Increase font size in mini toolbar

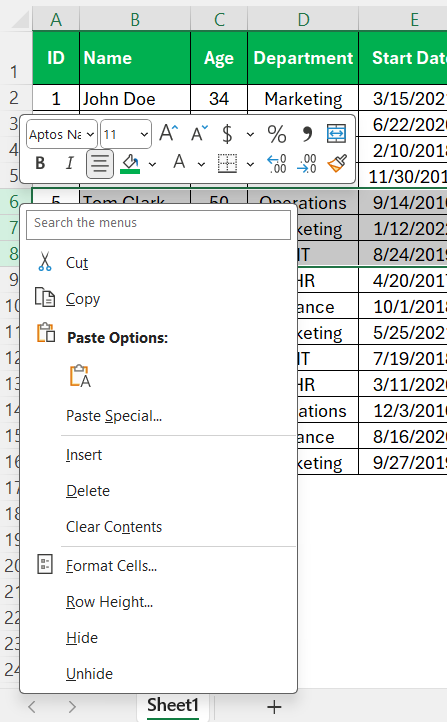(x=168, y=134)
